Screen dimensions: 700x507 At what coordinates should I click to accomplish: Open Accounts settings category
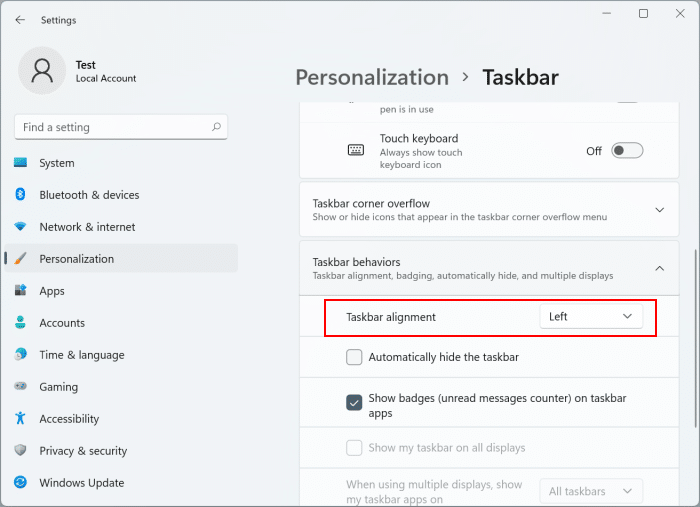[x=121, y=323]
